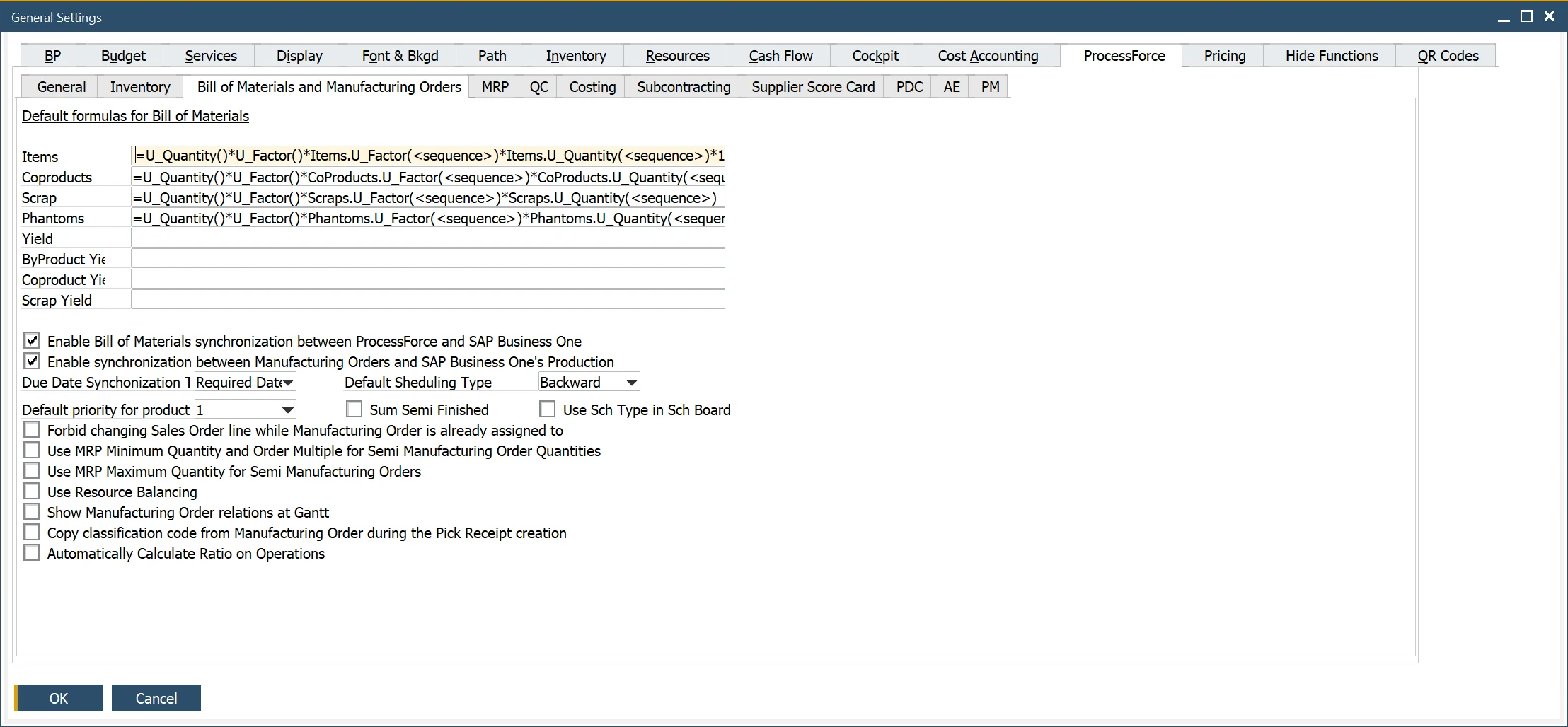Enable Sum Semi Finished

tap(354, 409)
